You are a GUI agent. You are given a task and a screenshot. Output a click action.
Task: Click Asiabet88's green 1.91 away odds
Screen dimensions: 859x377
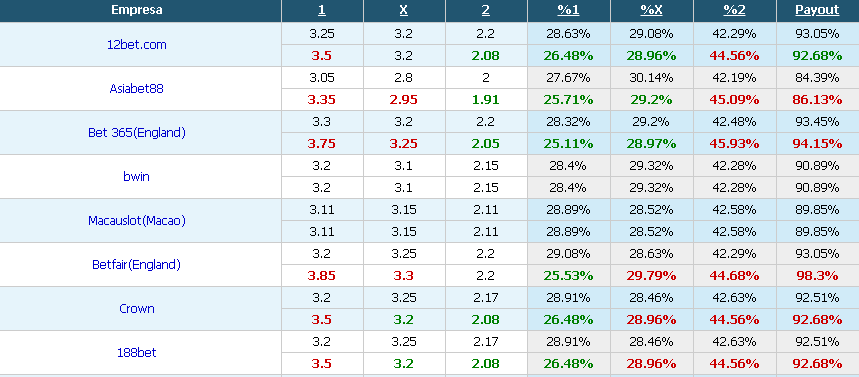[486, 100]
